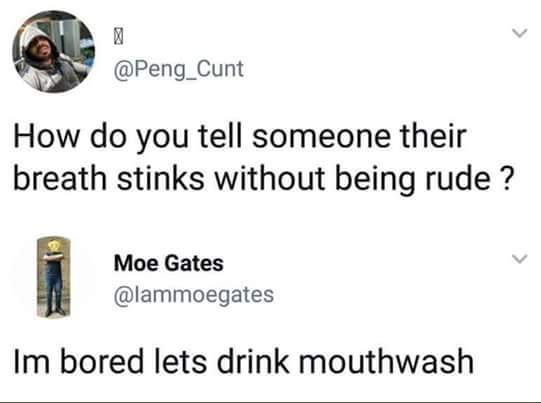View the top tweet author's avatar image
This screenshot has height=403, width=541.
[x=53, y=52]
